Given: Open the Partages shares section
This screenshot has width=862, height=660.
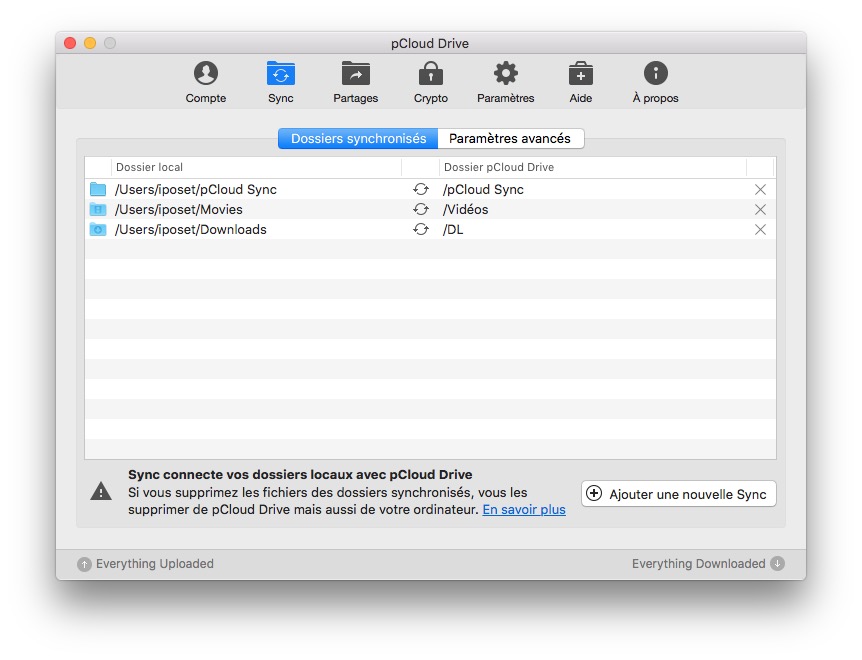Looking at the screenshot, I should 356,82.
